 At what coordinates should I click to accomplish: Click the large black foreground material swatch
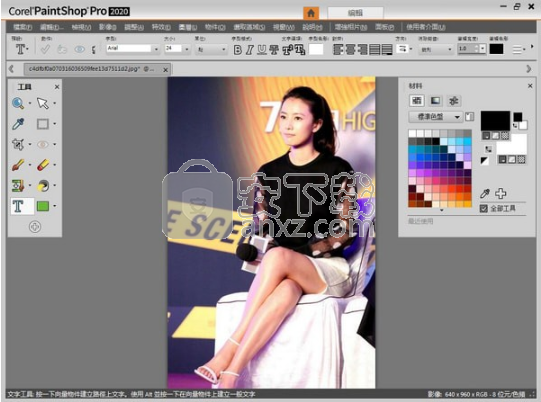(495, 120)
